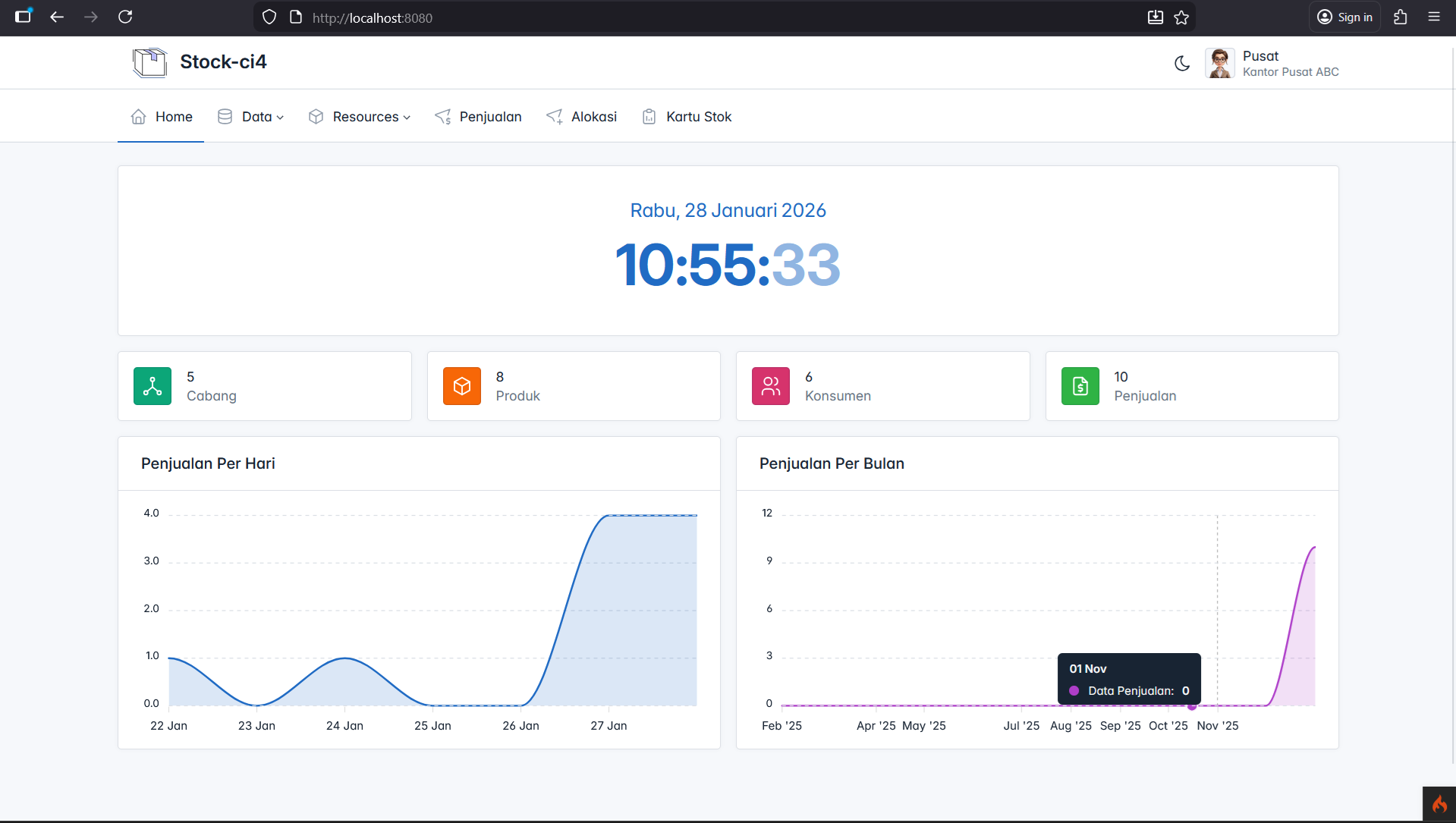
Task: Click the green Penjualan invoice icon
Action: point(1080,386)
